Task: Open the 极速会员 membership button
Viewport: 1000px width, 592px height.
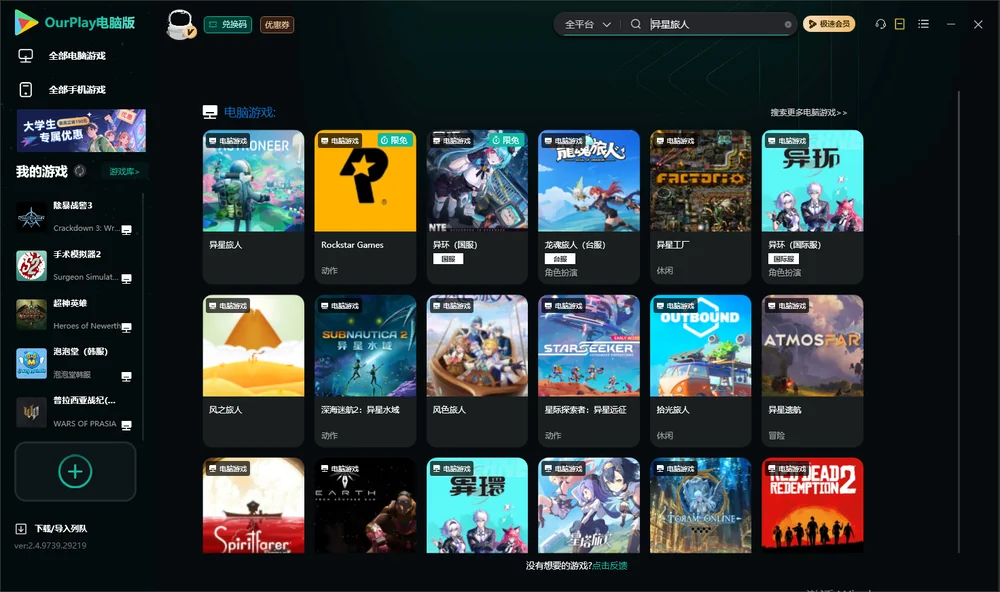Action: [828, 24]
